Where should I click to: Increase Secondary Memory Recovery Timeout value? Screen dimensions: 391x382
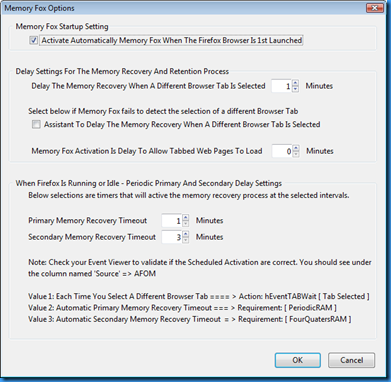(x=186, y=234)
